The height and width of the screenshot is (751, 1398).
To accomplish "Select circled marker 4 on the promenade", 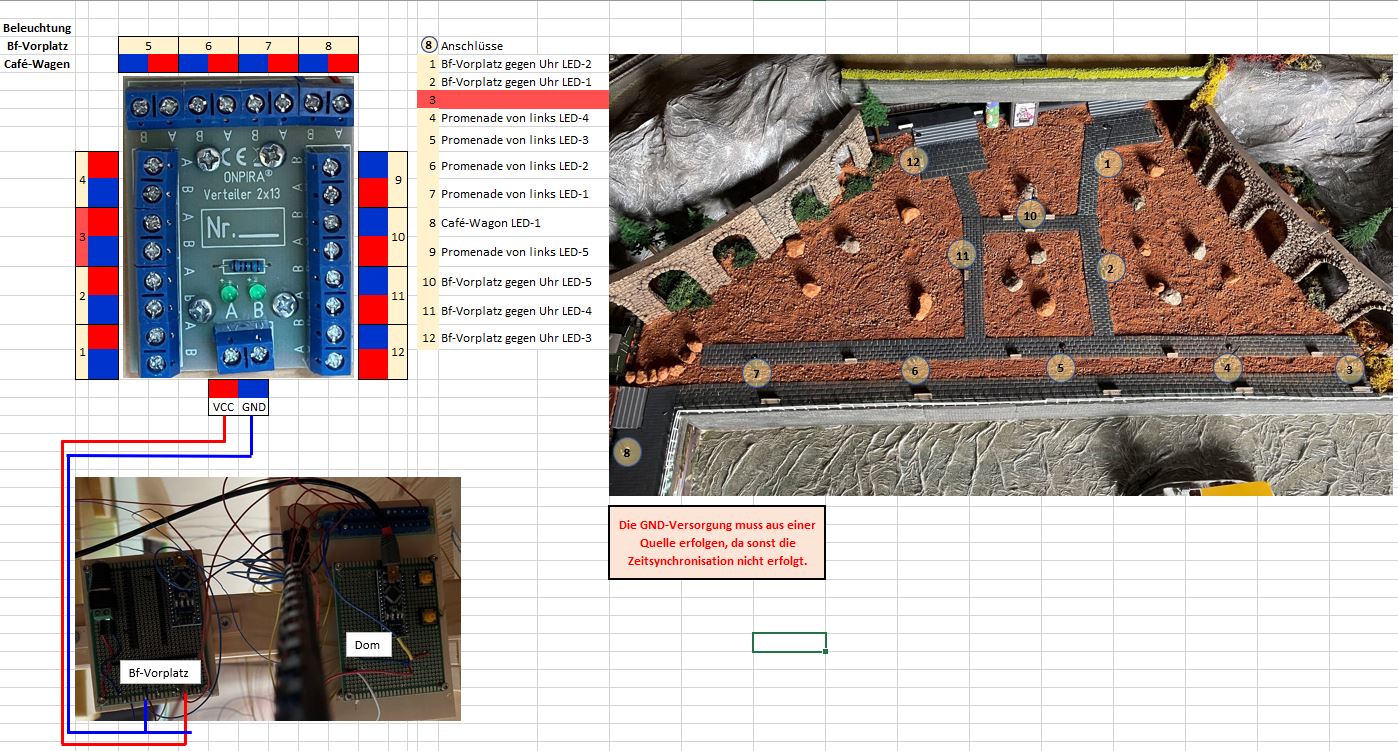I will coord(1227,367).
